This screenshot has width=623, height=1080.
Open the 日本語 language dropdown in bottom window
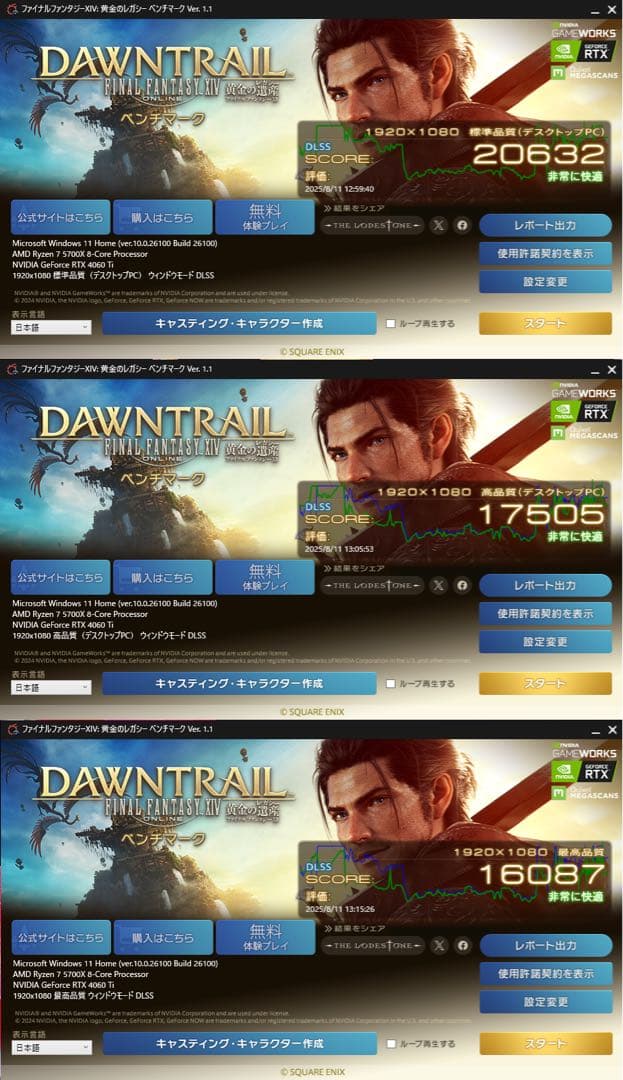pos(52,1048)
